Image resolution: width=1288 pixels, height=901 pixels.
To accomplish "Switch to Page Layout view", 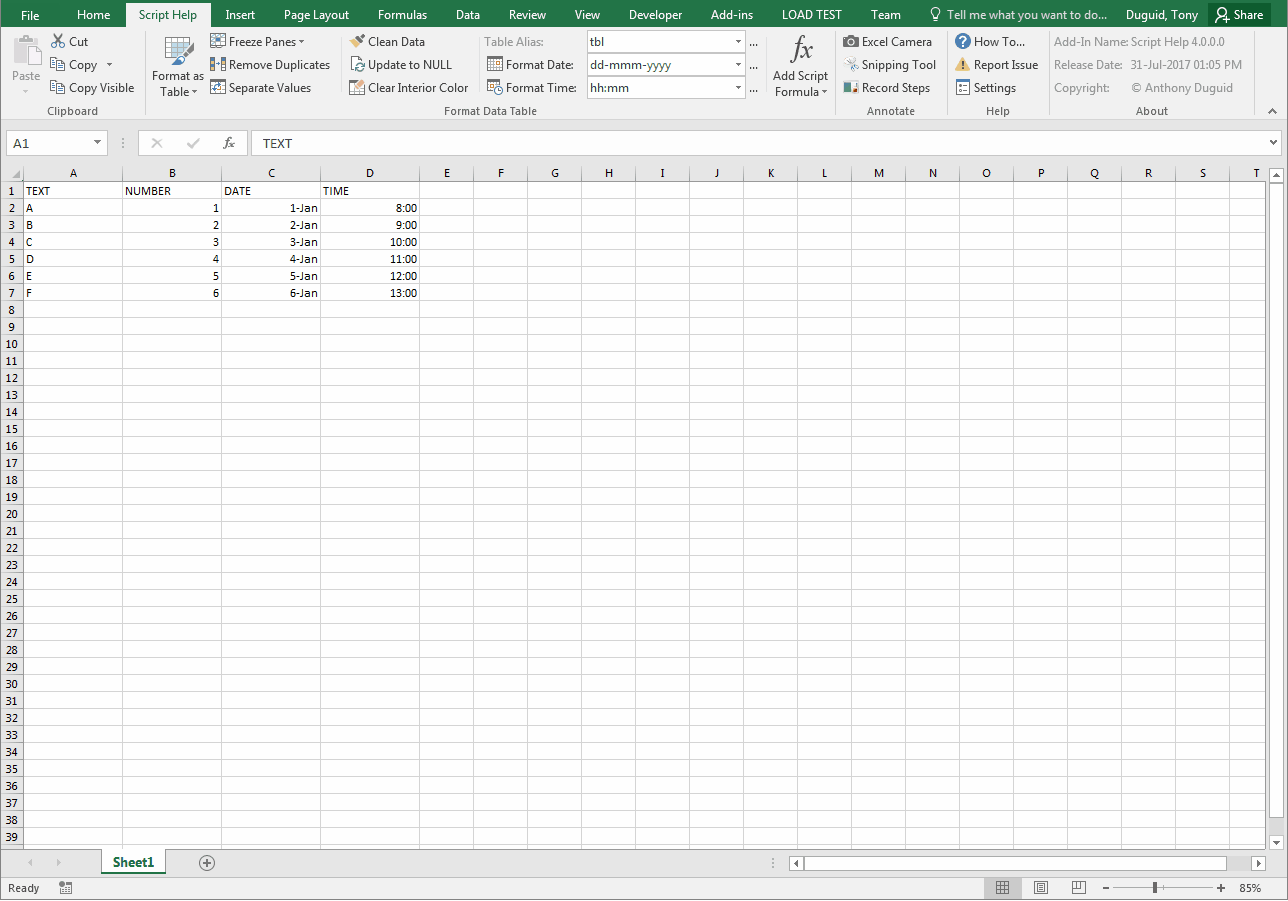I will pos(1040,888).
